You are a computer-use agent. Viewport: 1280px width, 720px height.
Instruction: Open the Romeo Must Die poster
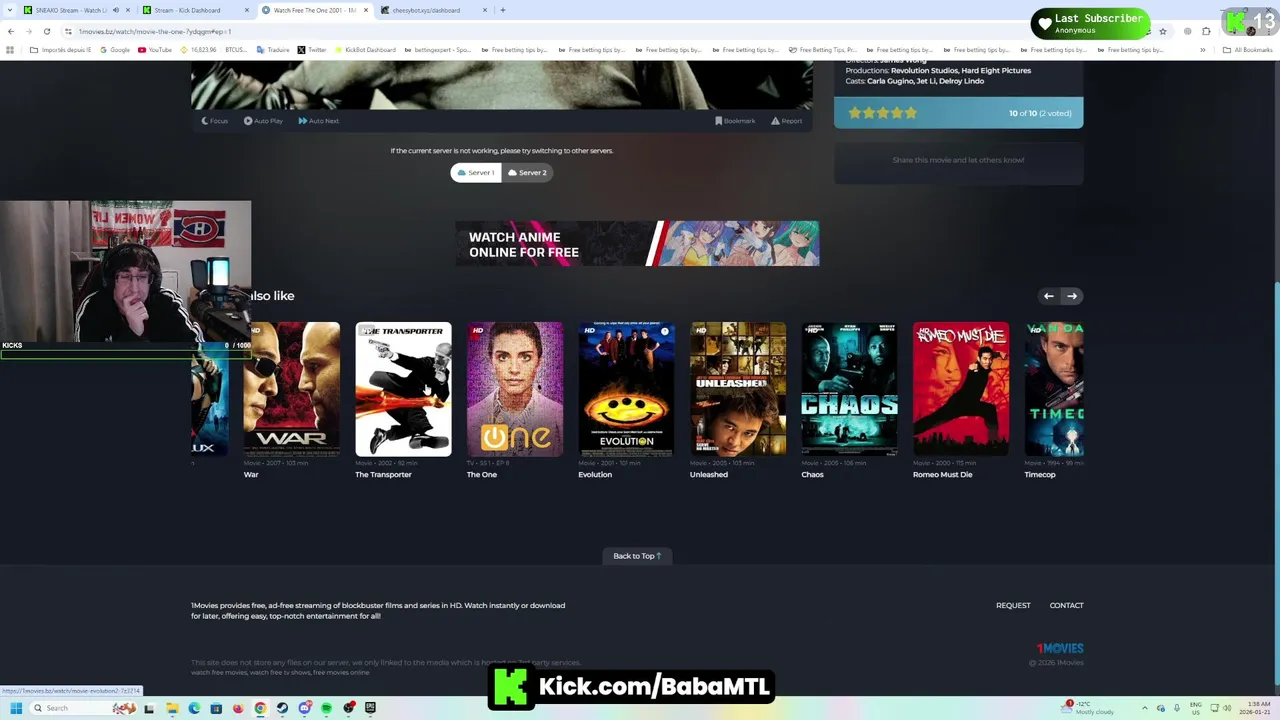pos(961,389)
